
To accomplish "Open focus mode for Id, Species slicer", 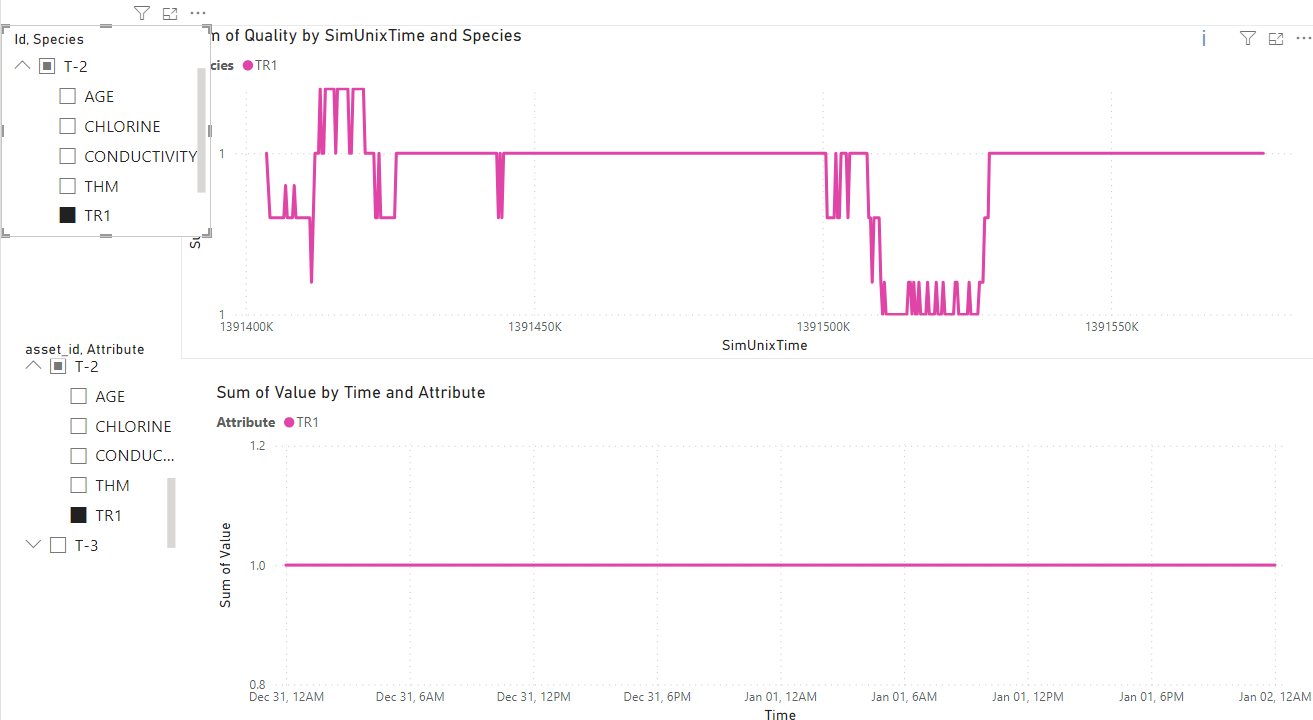I will click(x=170, y=14).
